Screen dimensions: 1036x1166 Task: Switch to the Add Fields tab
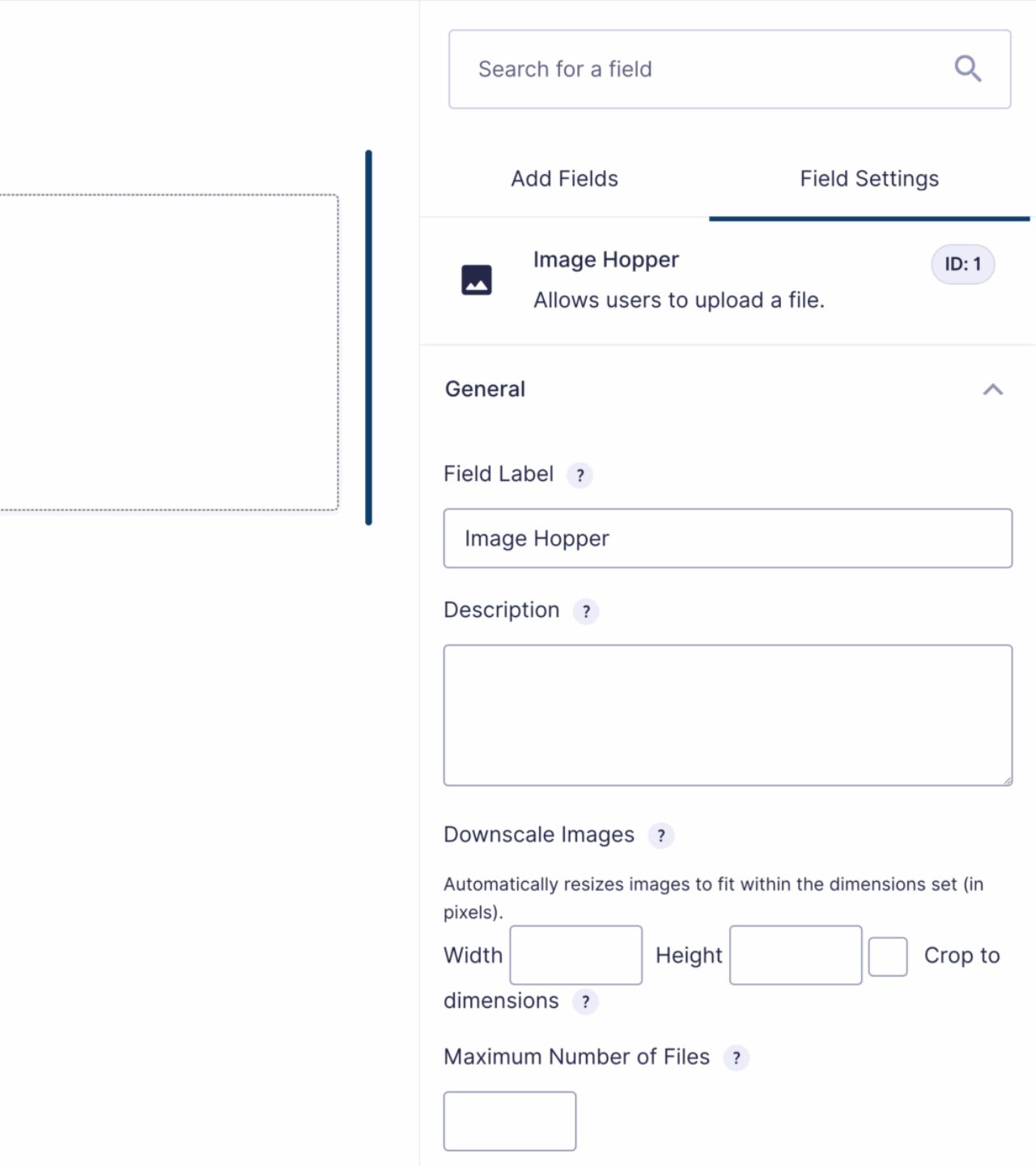click(563, 179)
